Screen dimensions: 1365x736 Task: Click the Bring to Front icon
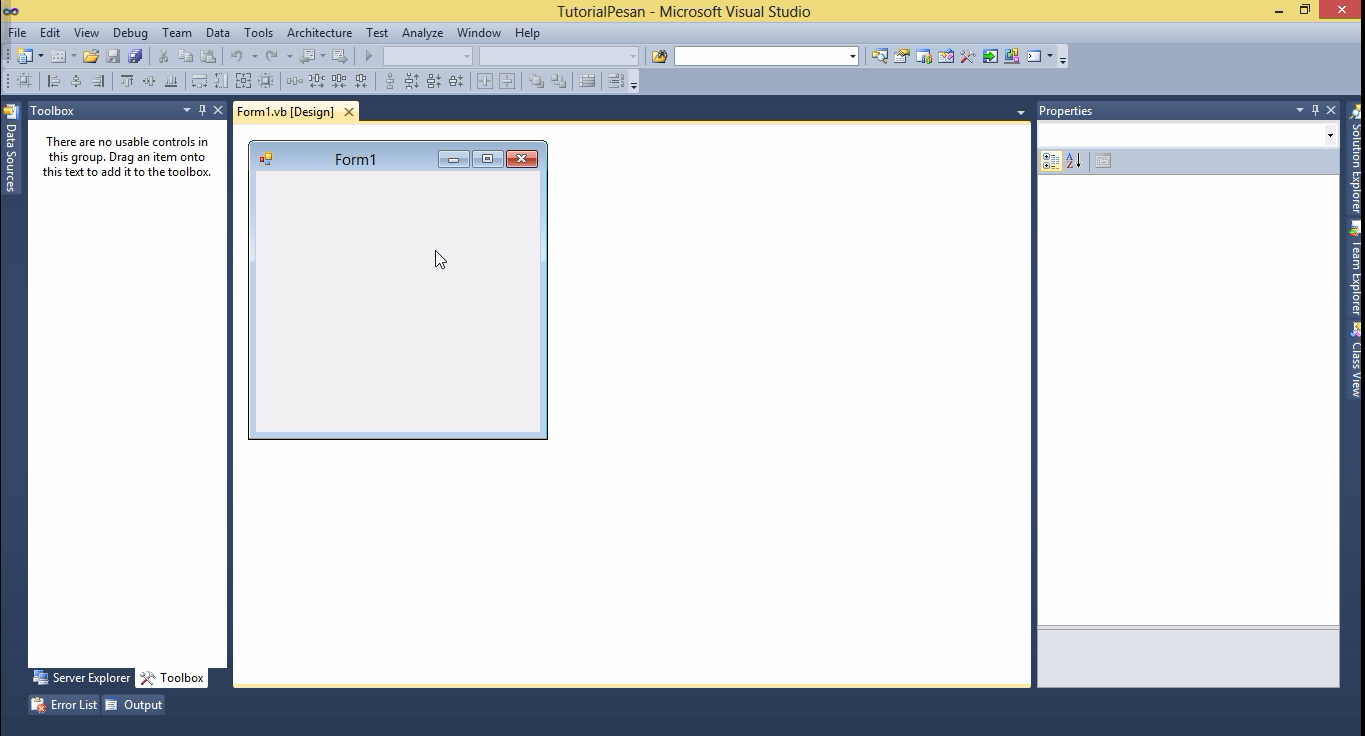coord(537,81)
